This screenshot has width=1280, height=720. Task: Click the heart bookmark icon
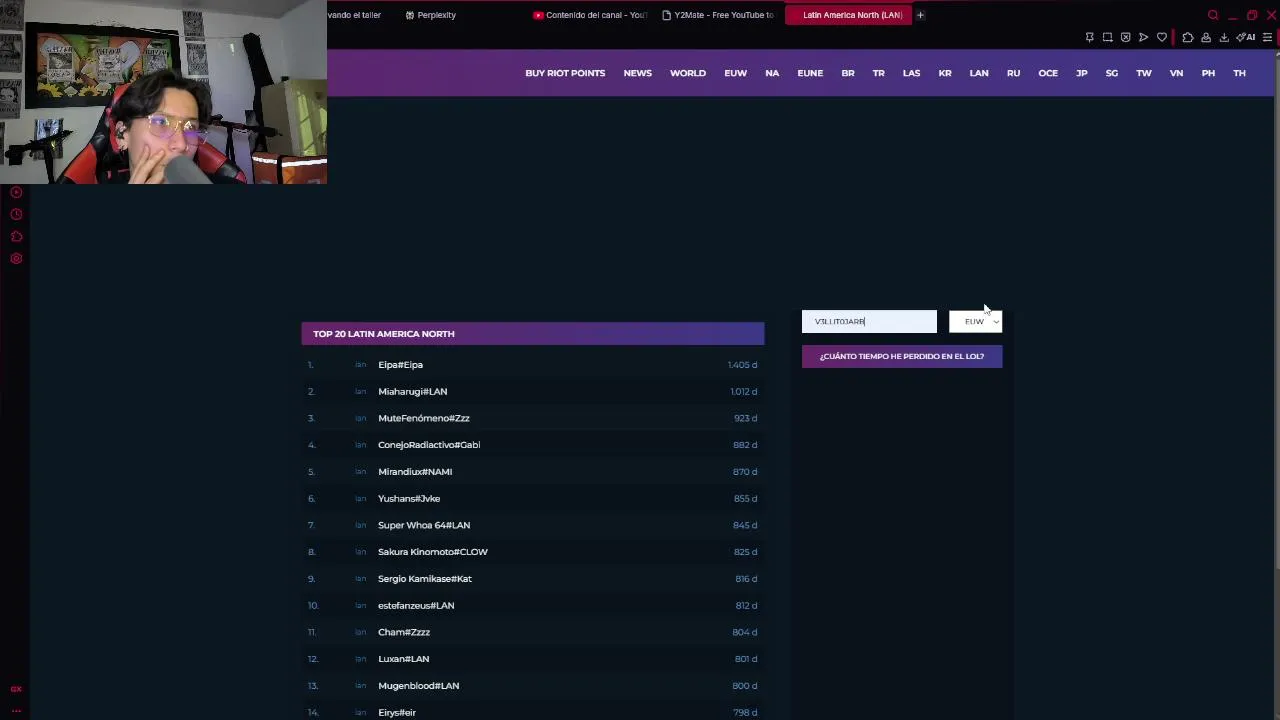click(1161, 37)
